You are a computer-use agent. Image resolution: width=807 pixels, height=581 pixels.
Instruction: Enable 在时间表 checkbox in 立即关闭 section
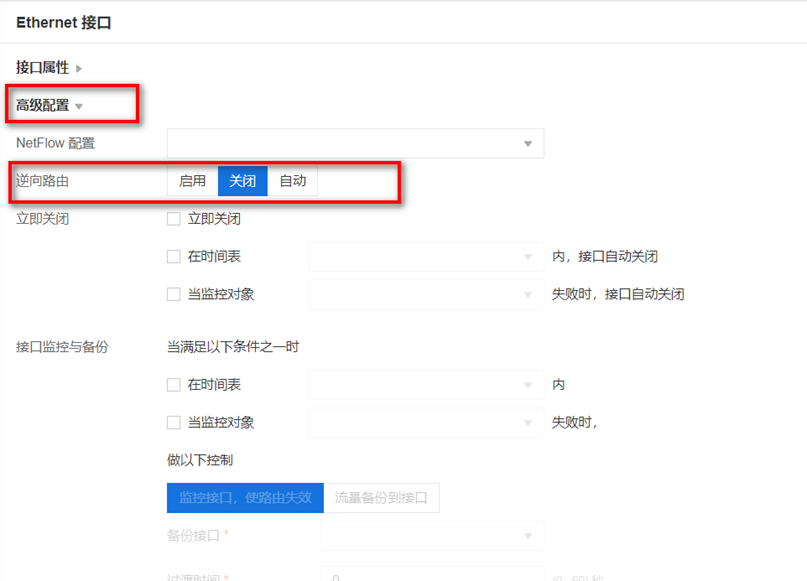pos(174,257)
